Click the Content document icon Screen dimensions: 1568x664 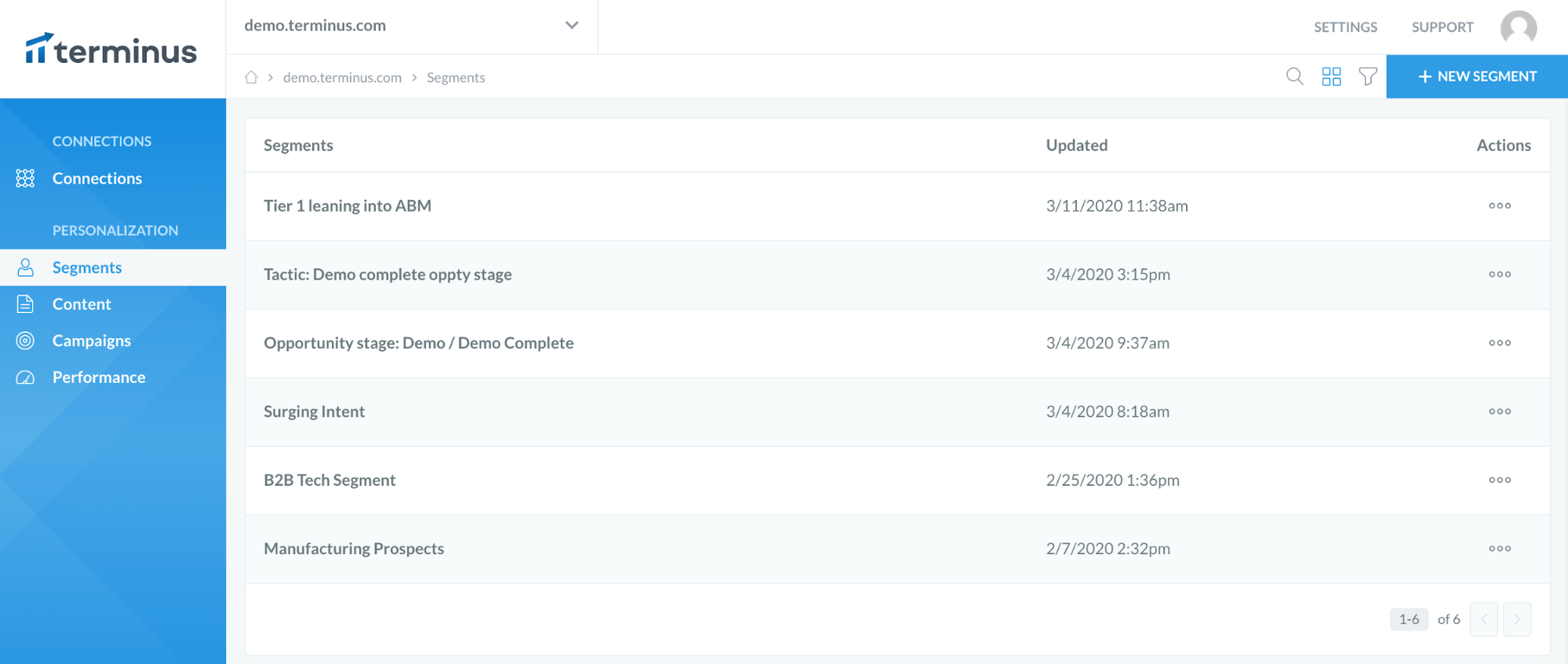click(25, 304)
